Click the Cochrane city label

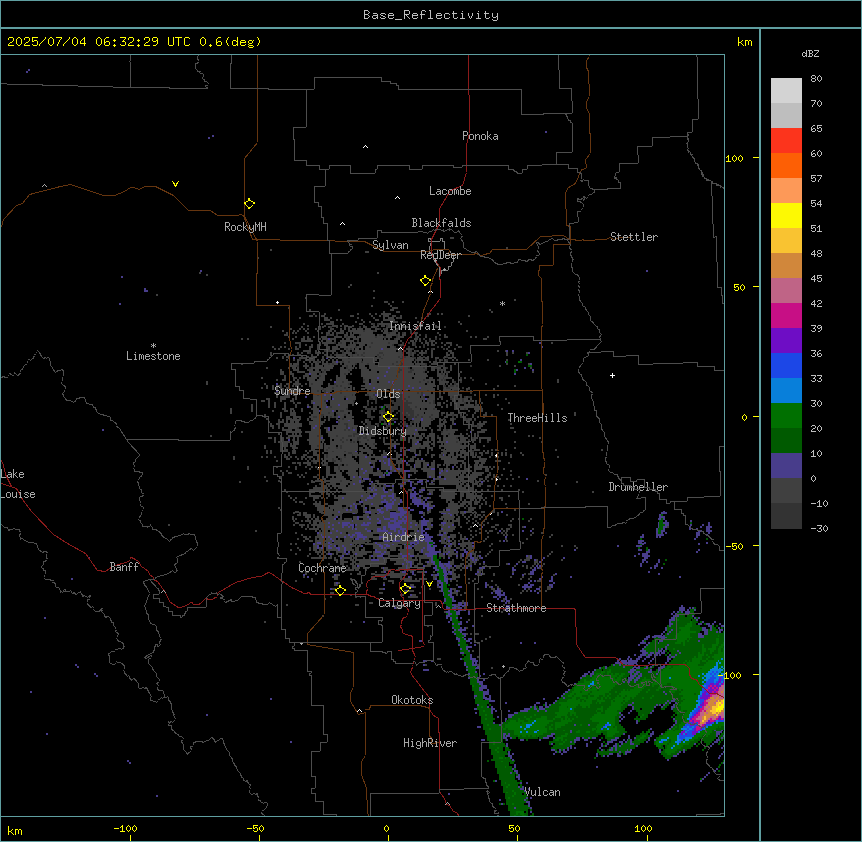(x=322, y=568)
